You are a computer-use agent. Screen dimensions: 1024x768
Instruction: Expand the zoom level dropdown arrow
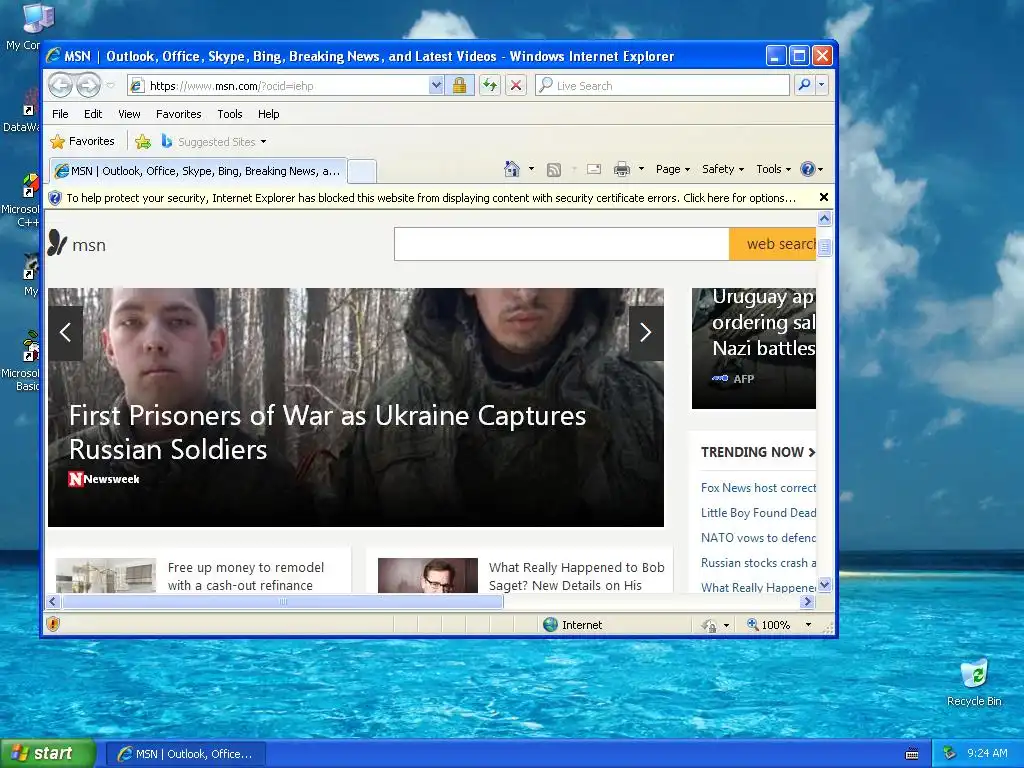coord(808,625)
